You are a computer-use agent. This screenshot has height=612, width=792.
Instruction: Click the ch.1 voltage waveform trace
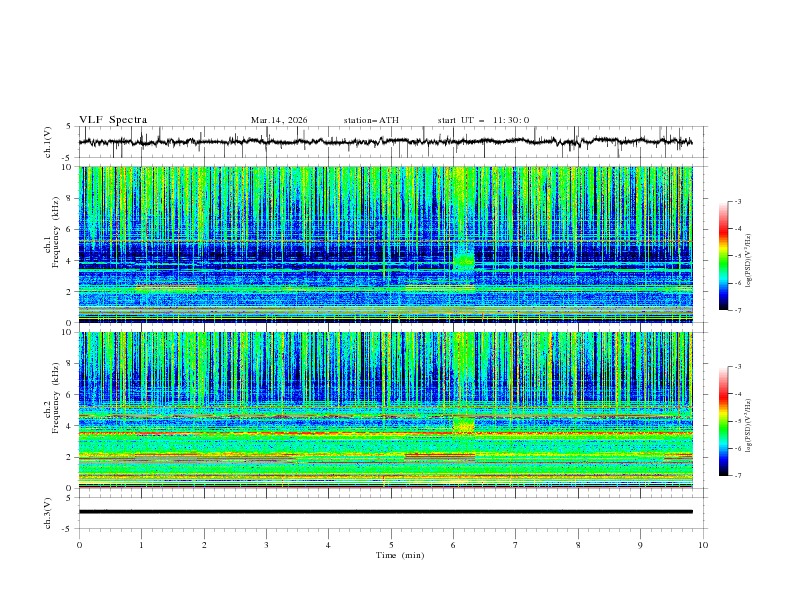[385, 142]
